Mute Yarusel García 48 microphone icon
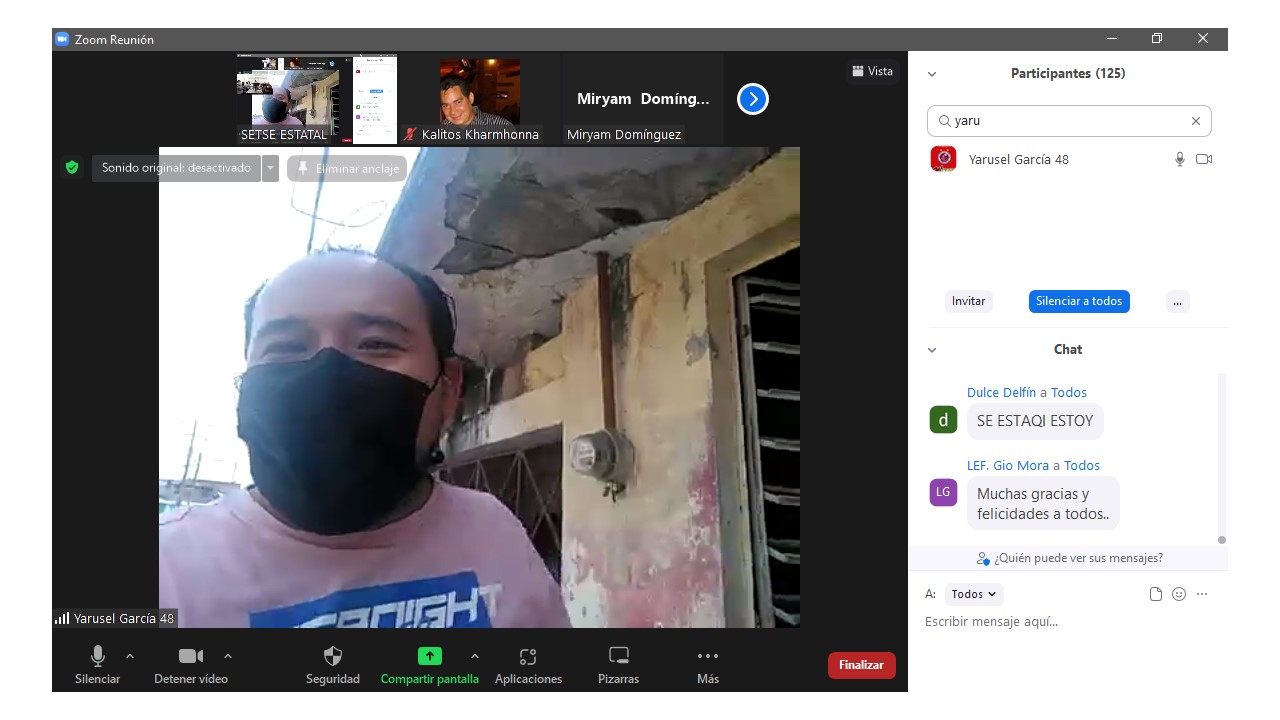Image resolution: width=1280 pixels, height=720 pixels. 1180,159
